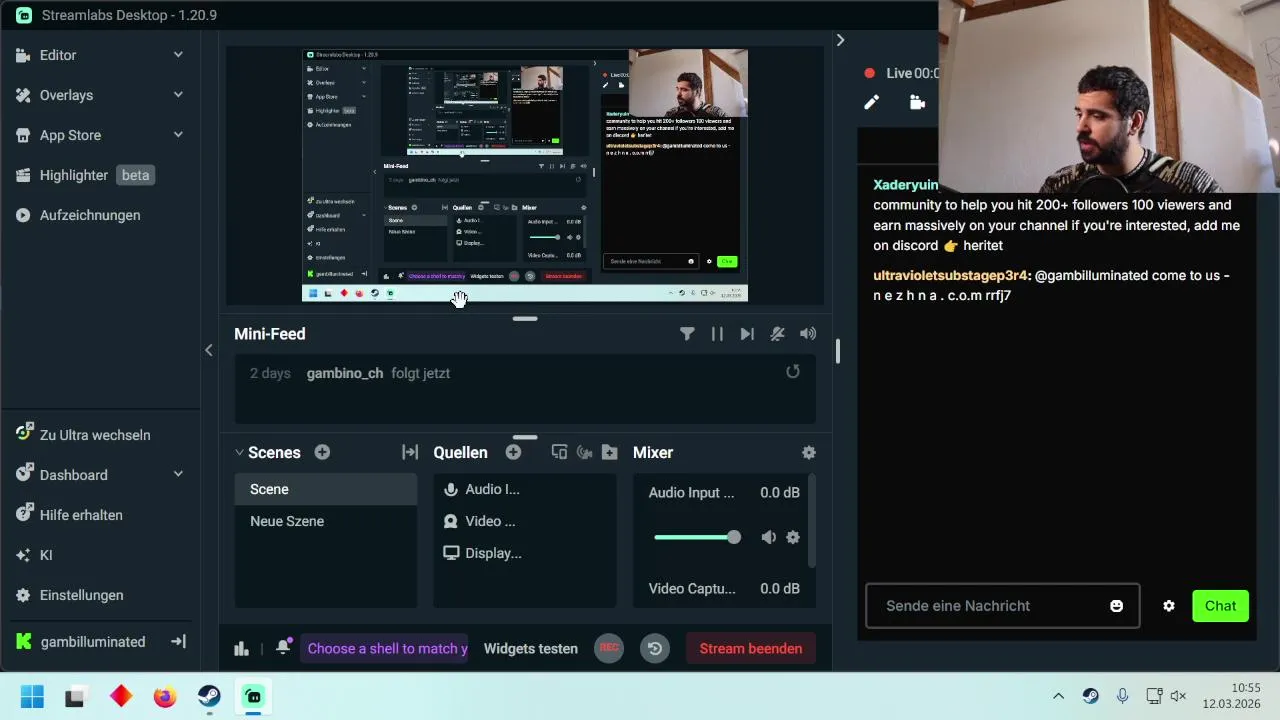Add a new source in Quellen
The width and height of the screenshot is (1280, 720).
[513, 453]
